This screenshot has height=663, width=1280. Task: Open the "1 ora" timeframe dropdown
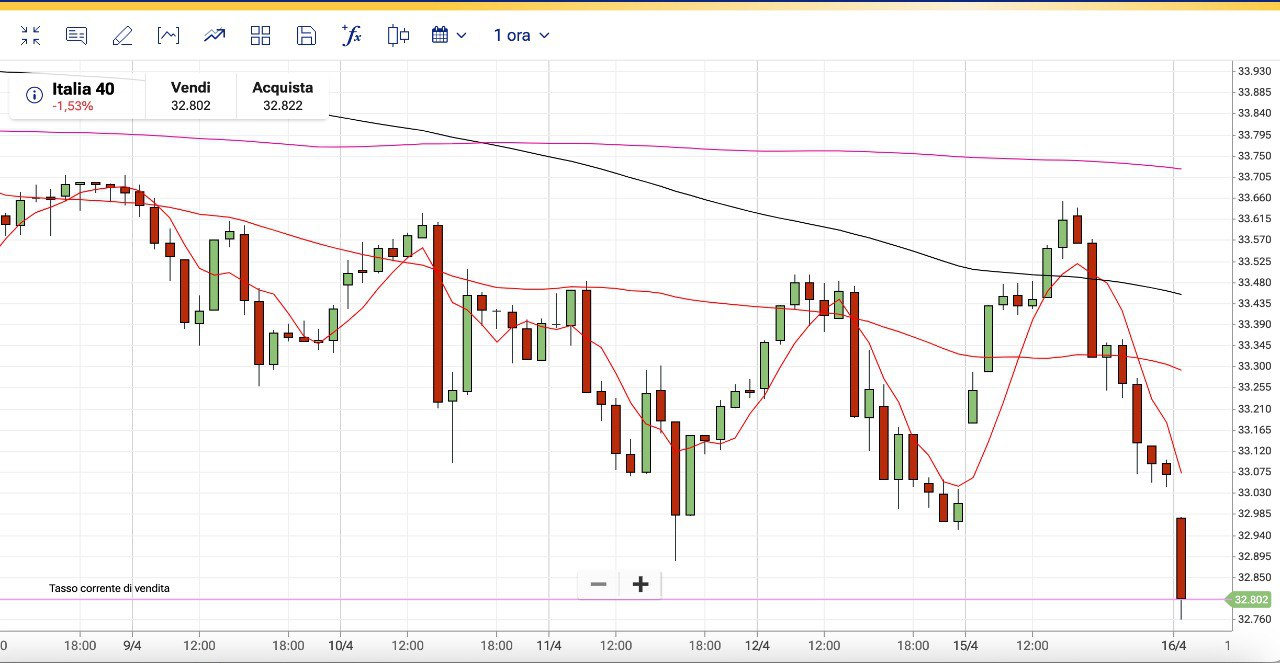point(521,36)
